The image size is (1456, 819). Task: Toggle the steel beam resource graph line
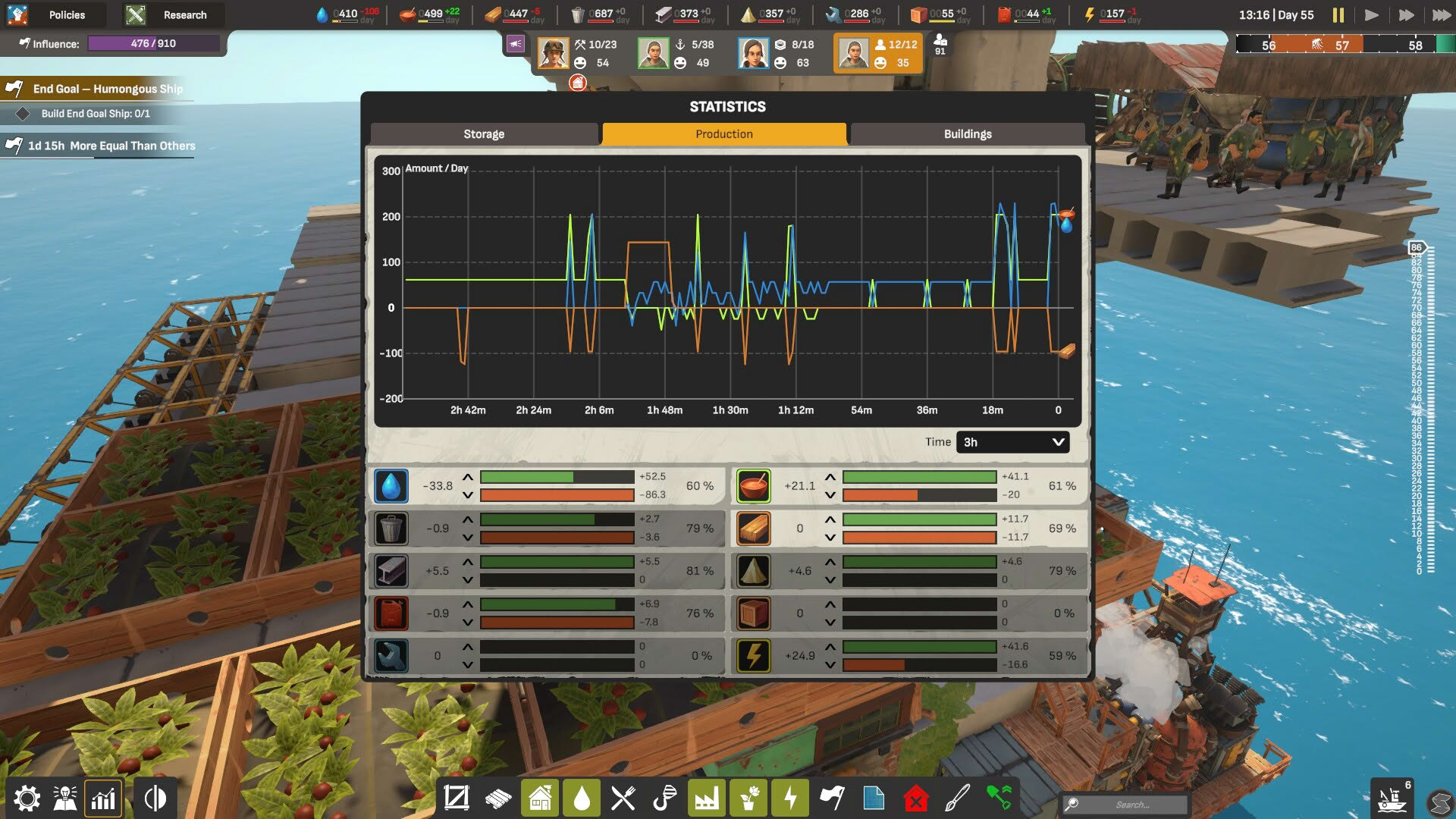click(391, 571)
